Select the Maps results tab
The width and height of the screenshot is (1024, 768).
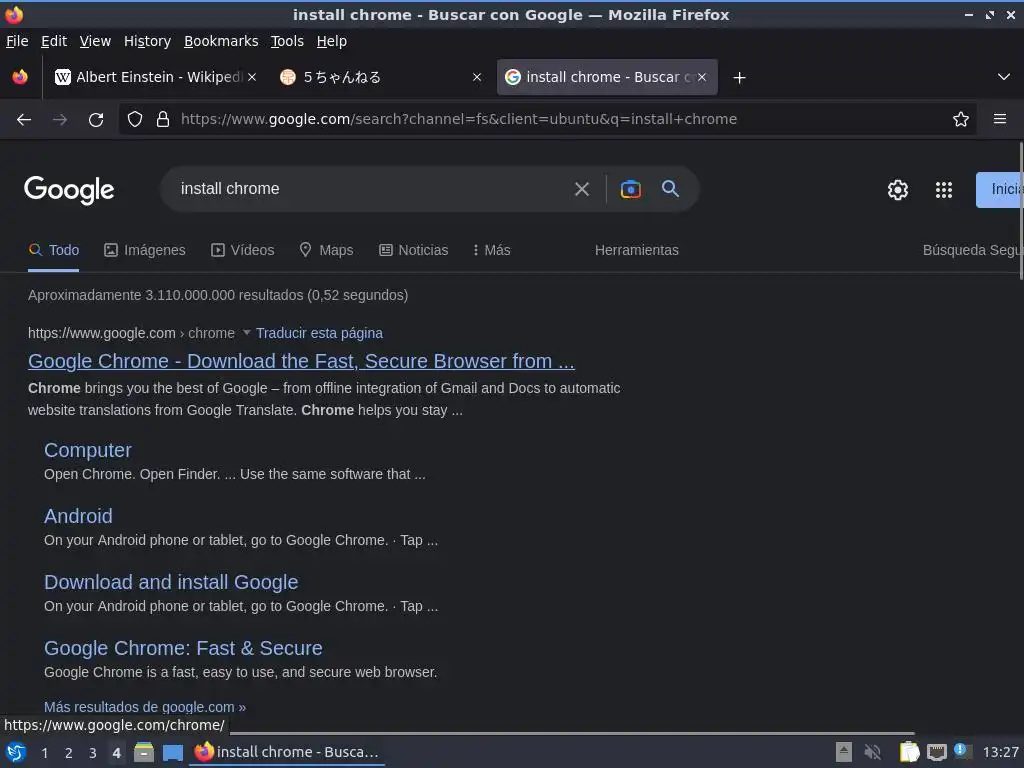point(326,250)
